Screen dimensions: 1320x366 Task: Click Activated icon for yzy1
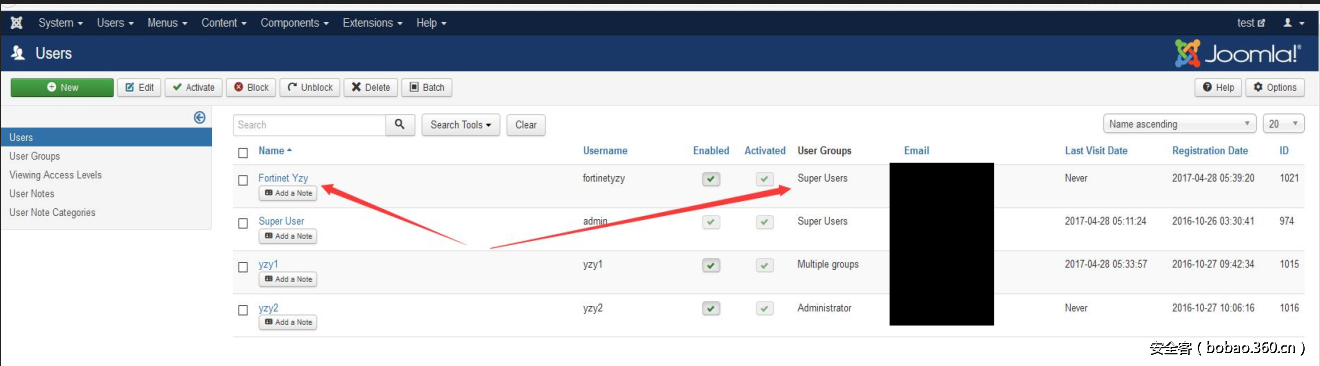pyautogui.click(x=765, y=265)
